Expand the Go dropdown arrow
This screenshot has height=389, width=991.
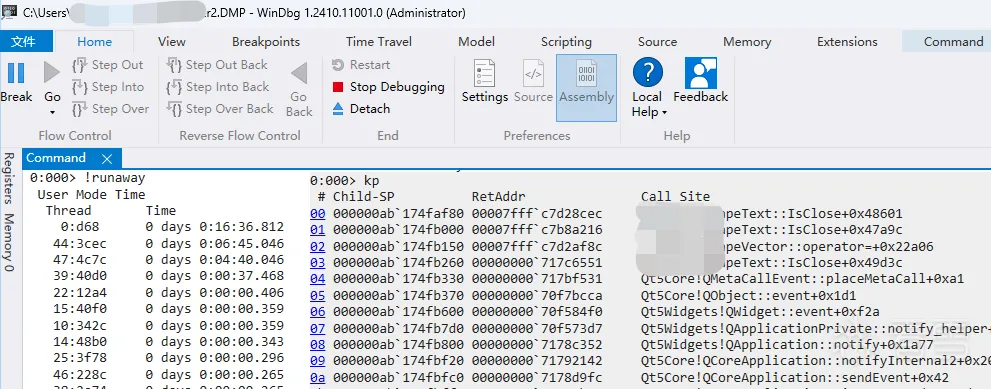pos(52,113)
